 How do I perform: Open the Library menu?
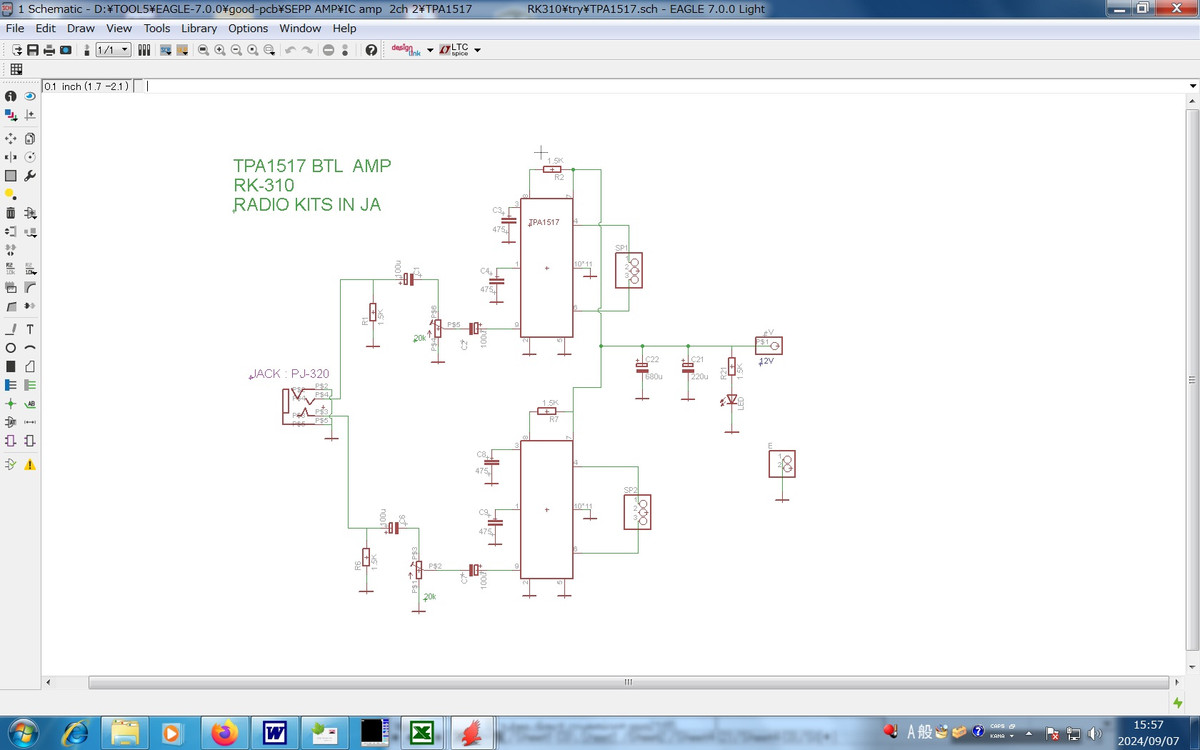(x=199, y=28)
